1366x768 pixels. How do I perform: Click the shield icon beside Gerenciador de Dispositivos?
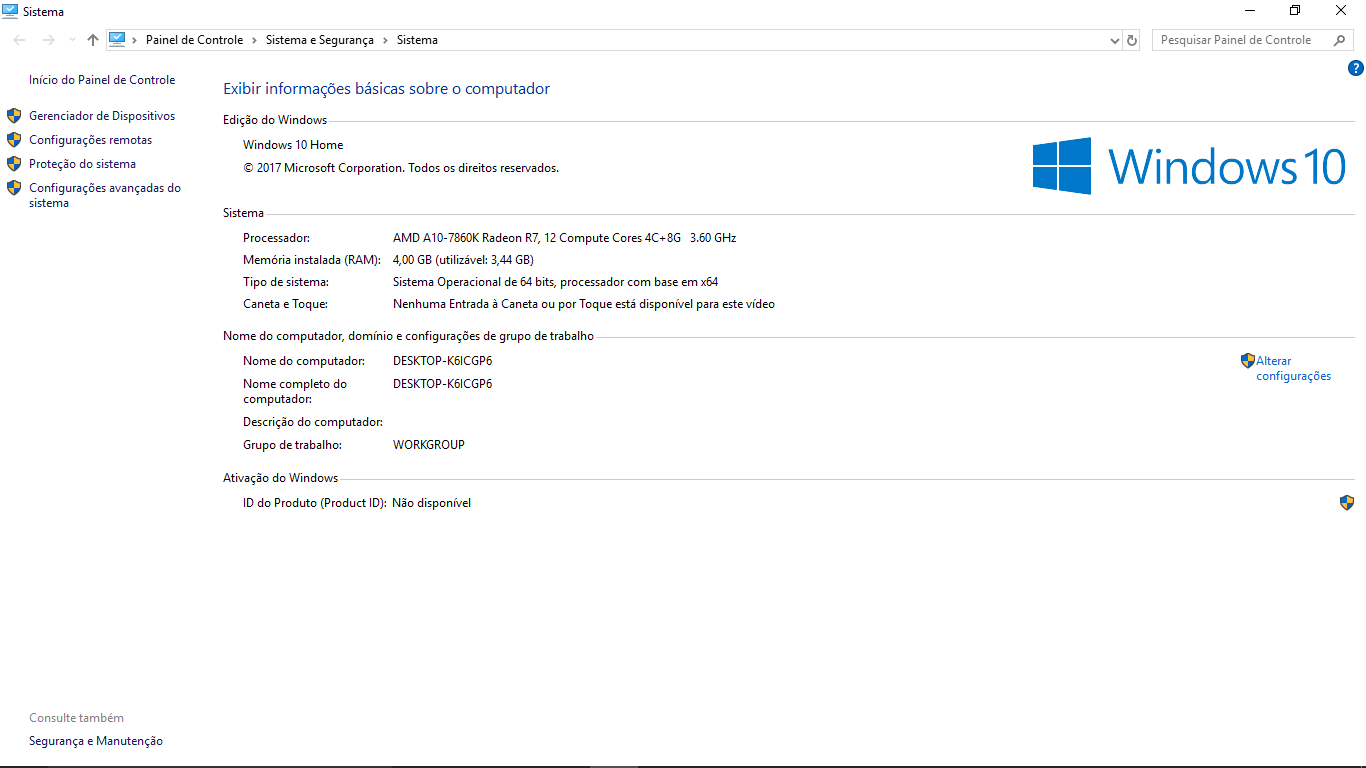coord(14,116)
